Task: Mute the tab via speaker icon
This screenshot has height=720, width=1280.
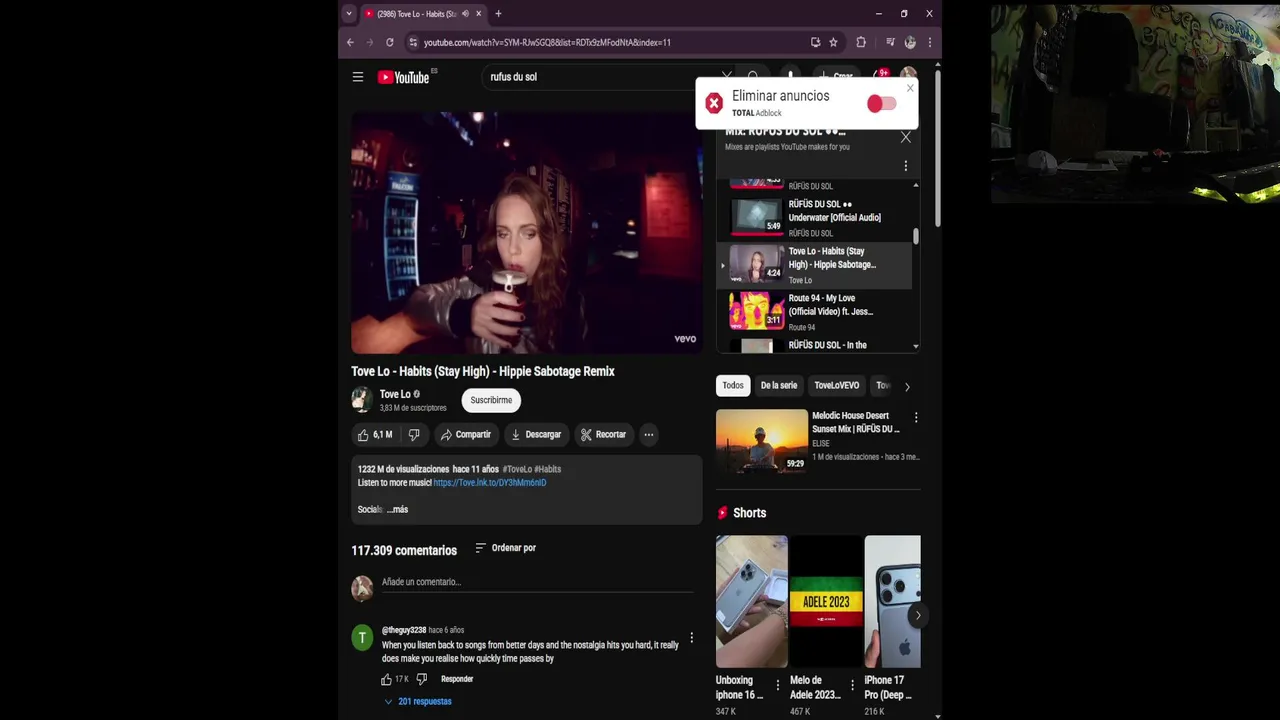Action: tap(465, 14)
